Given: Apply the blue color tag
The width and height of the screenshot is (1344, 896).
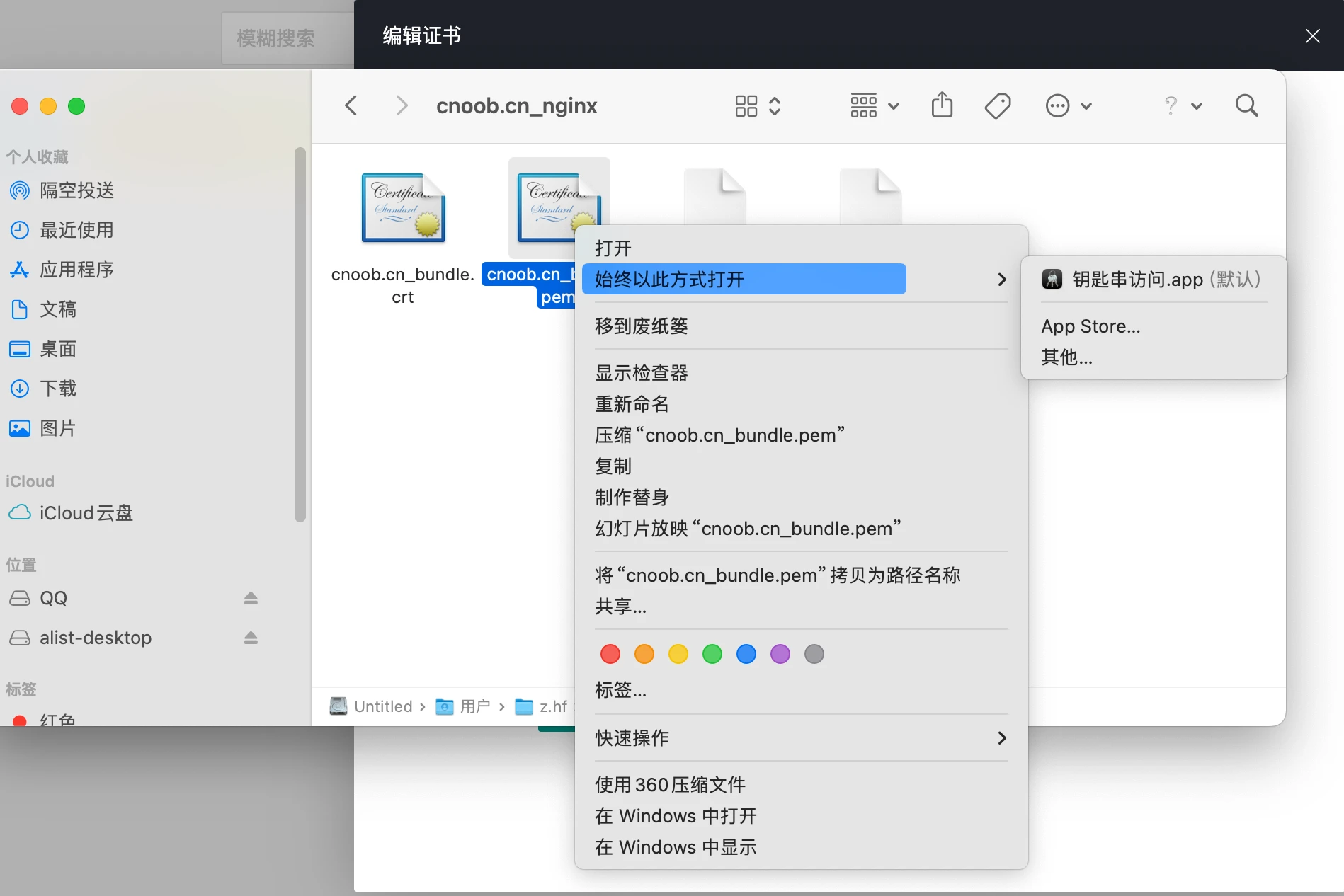Looking at the screenshot, I should click(746, 654).
